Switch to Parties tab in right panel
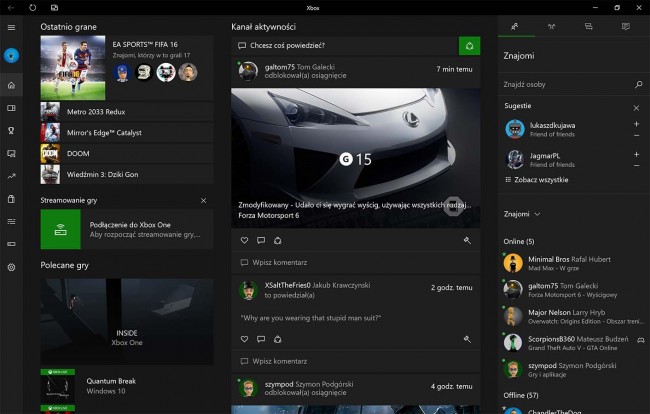Image resolution: width=650 pixels, height=414 pixels. click(x=551, y=27)
